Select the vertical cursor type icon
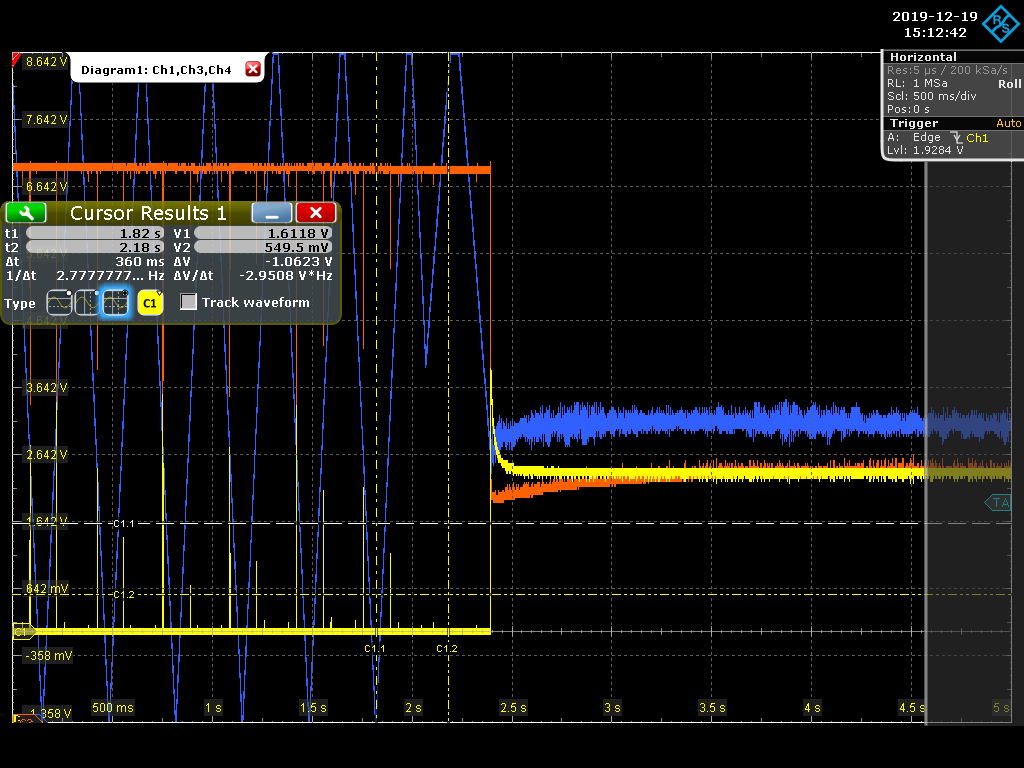1024x768 pixels. [x=87, y=302]
